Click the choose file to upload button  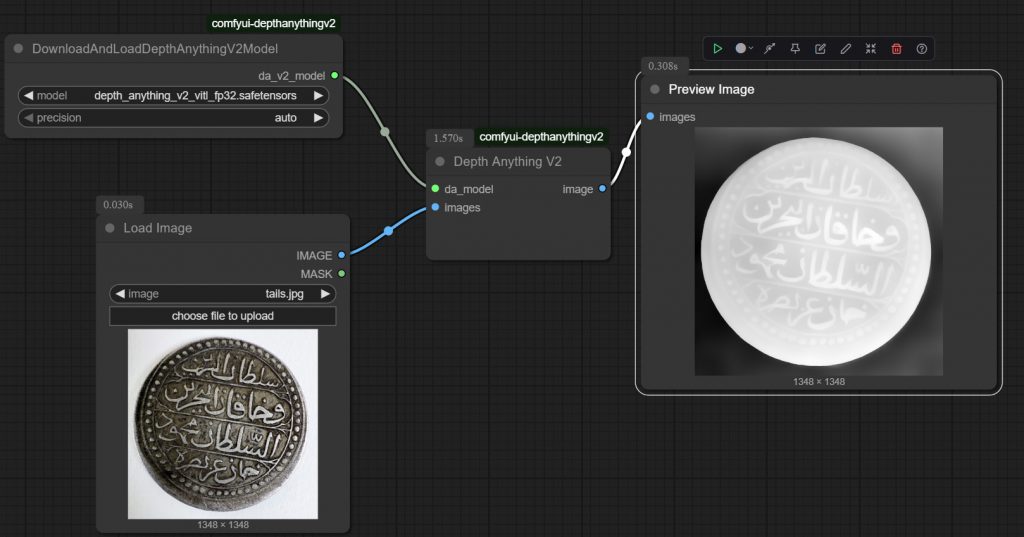[x=223, y=316]
